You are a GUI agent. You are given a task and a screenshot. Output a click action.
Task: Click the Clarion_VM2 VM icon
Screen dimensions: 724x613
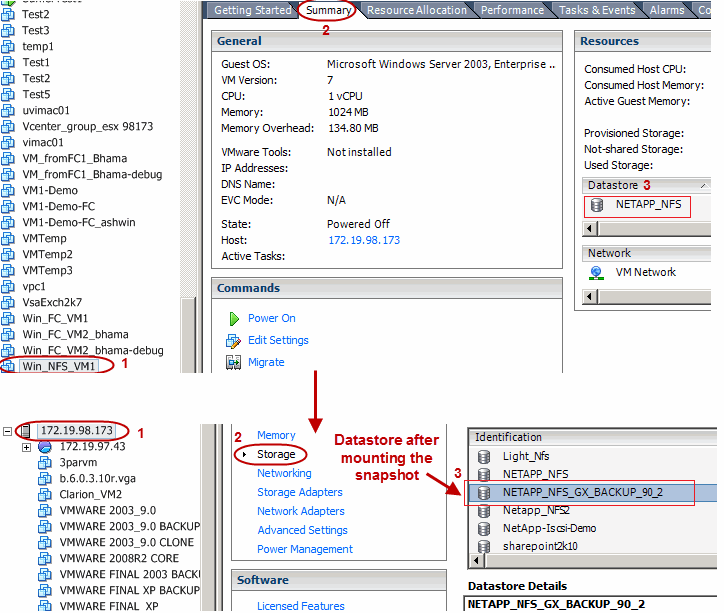[44, 495]
